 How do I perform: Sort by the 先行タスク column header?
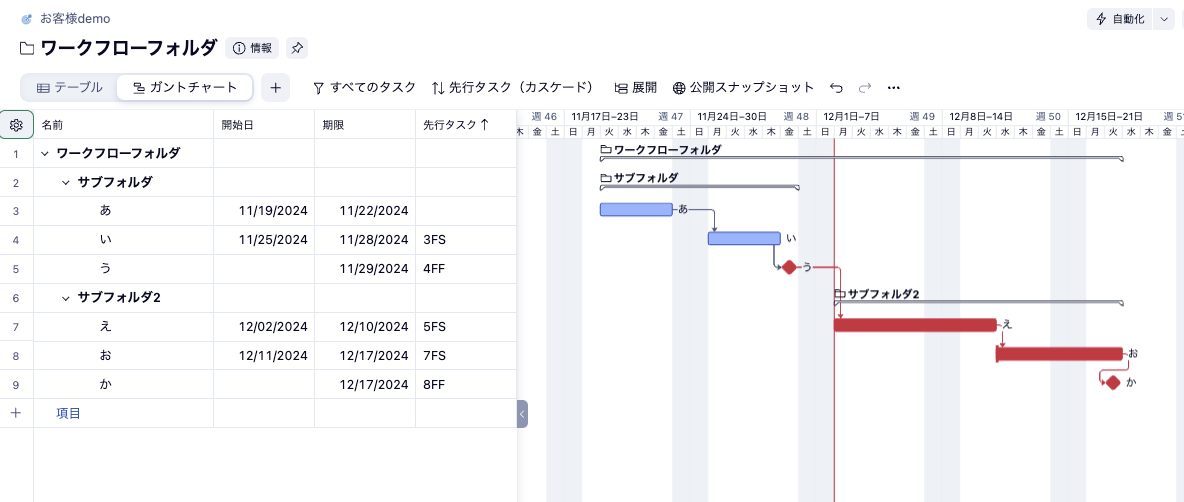click(x=455, y=125)
